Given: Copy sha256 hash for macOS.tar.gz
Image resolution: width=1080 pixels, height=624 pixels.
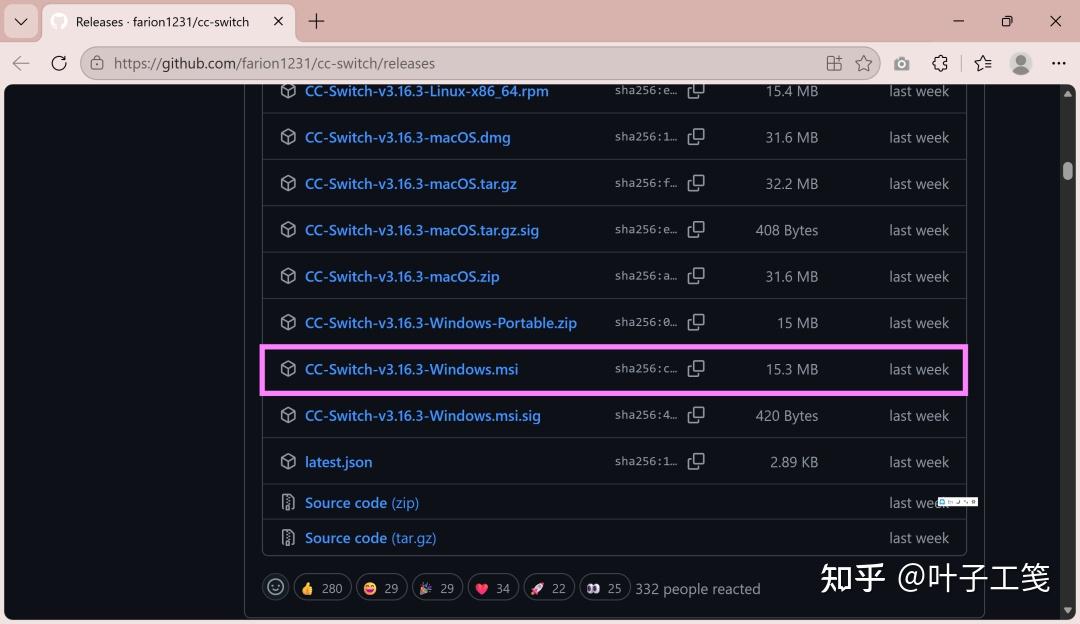Looking at the screenshot, I should pyautogui.click(x=696, y=183).
